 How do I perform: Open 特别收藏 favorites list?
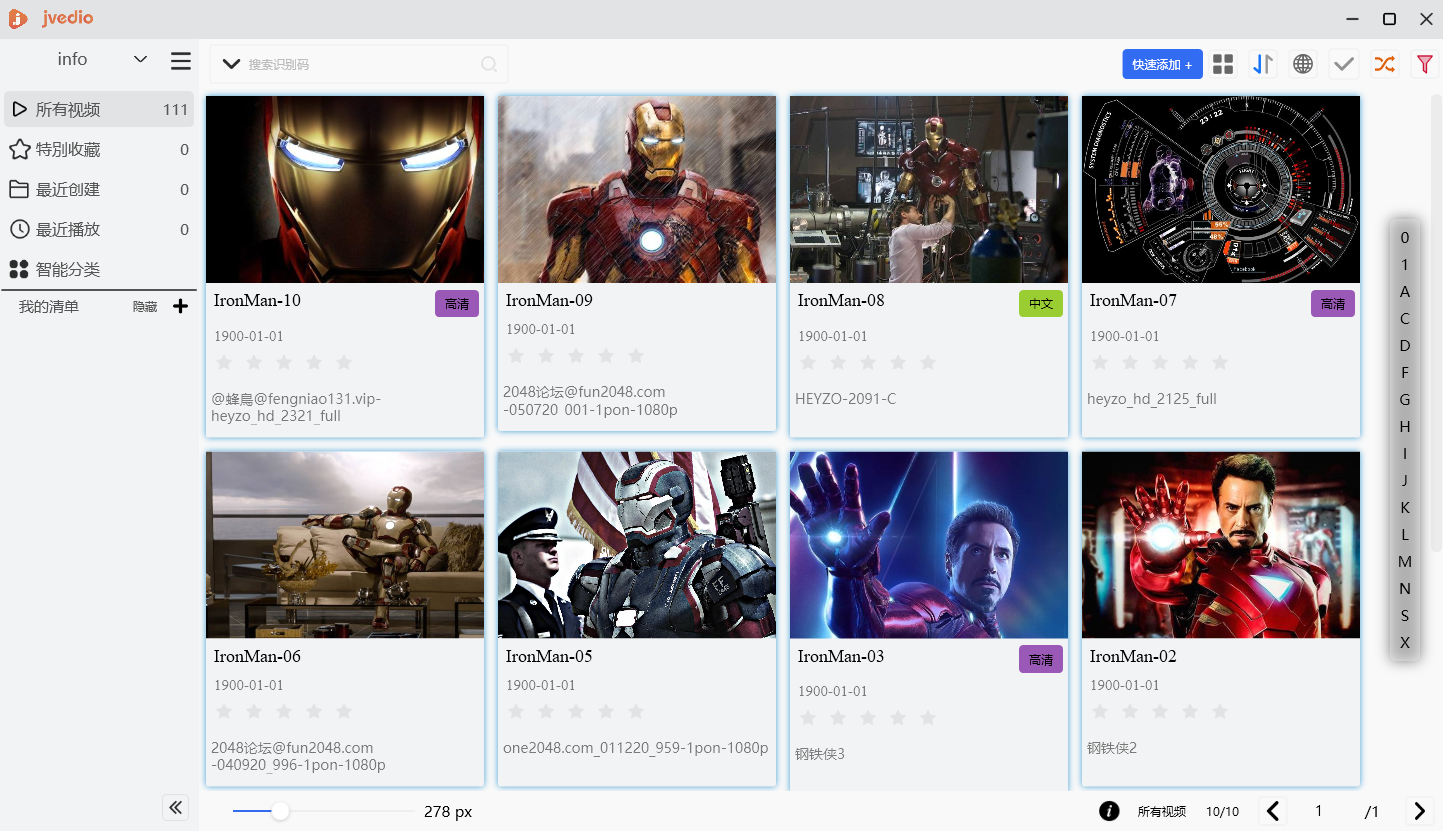tap(99, 149)
